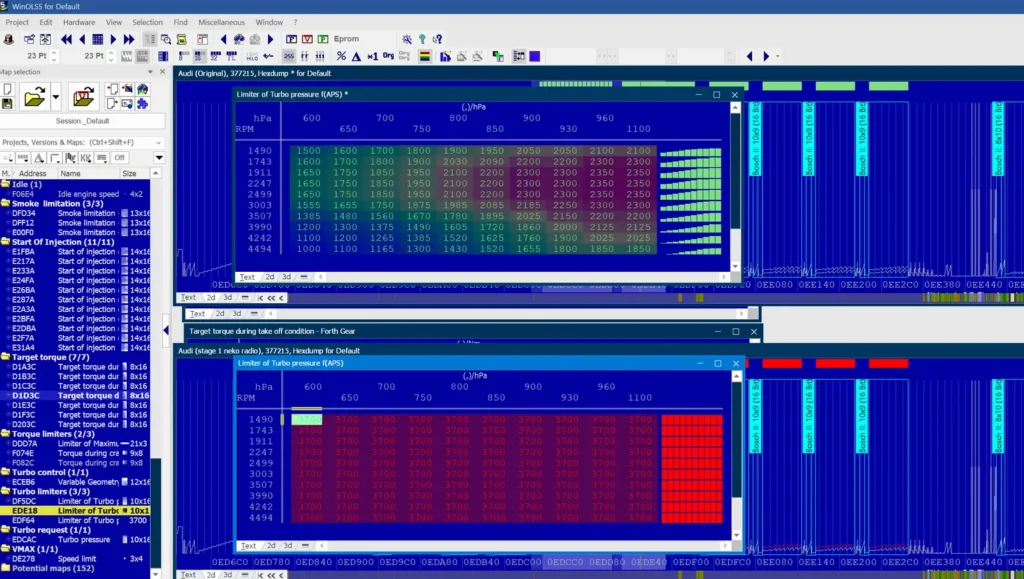
Task: Collapse the Smoke limitation folder
Action: tap(5, 204)
